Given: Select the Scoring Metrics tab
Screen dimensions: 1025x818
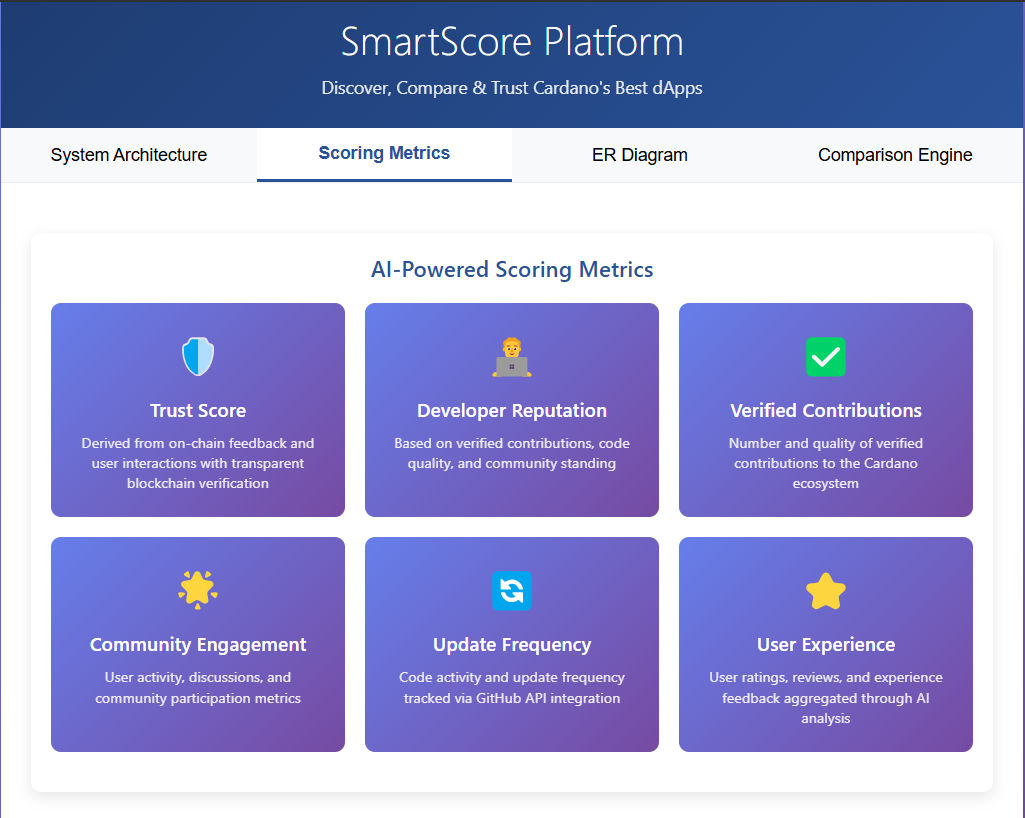Looking at the screenshot, I should point(384,154).
